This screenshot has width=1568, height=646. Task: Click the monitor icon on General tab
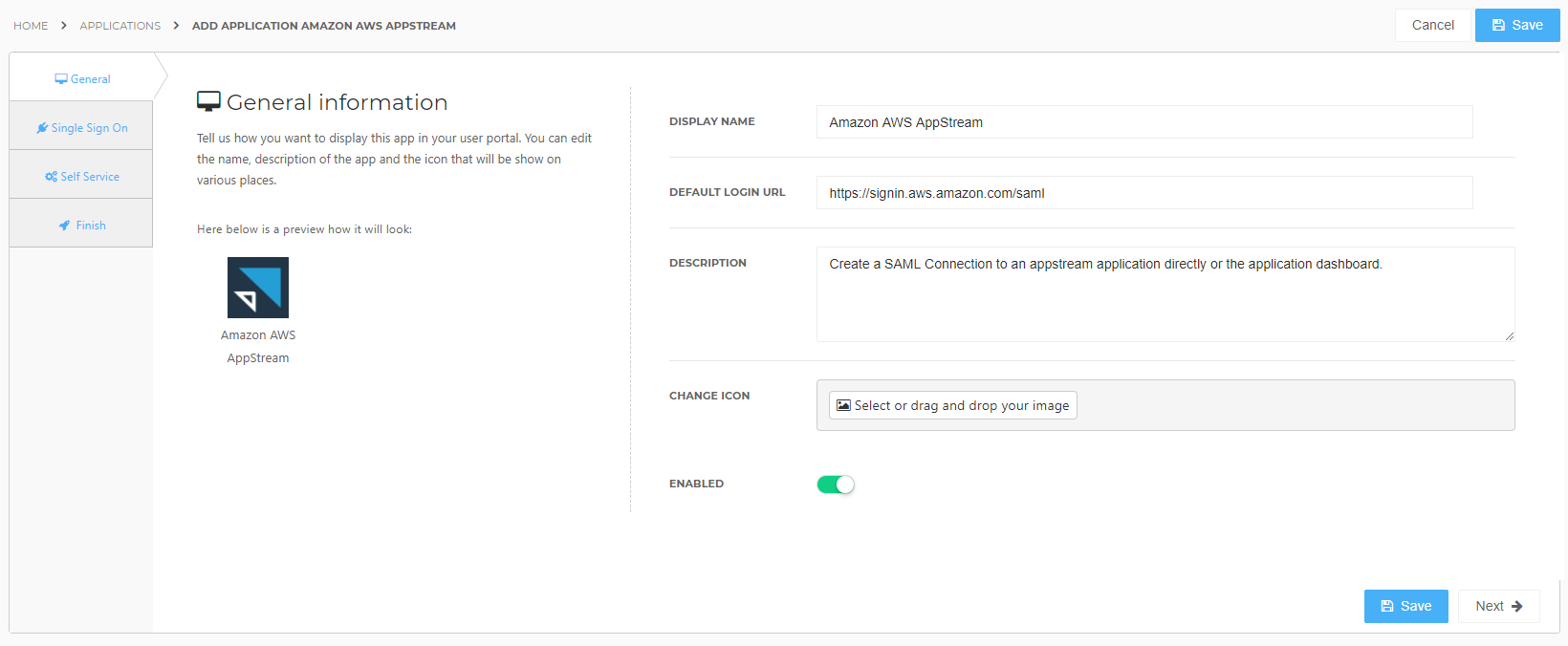(x=61, y=79)
